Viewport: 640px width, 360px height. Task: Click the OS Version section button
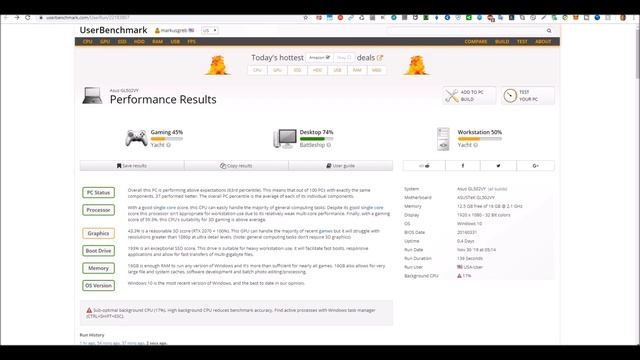coord(98,286)
